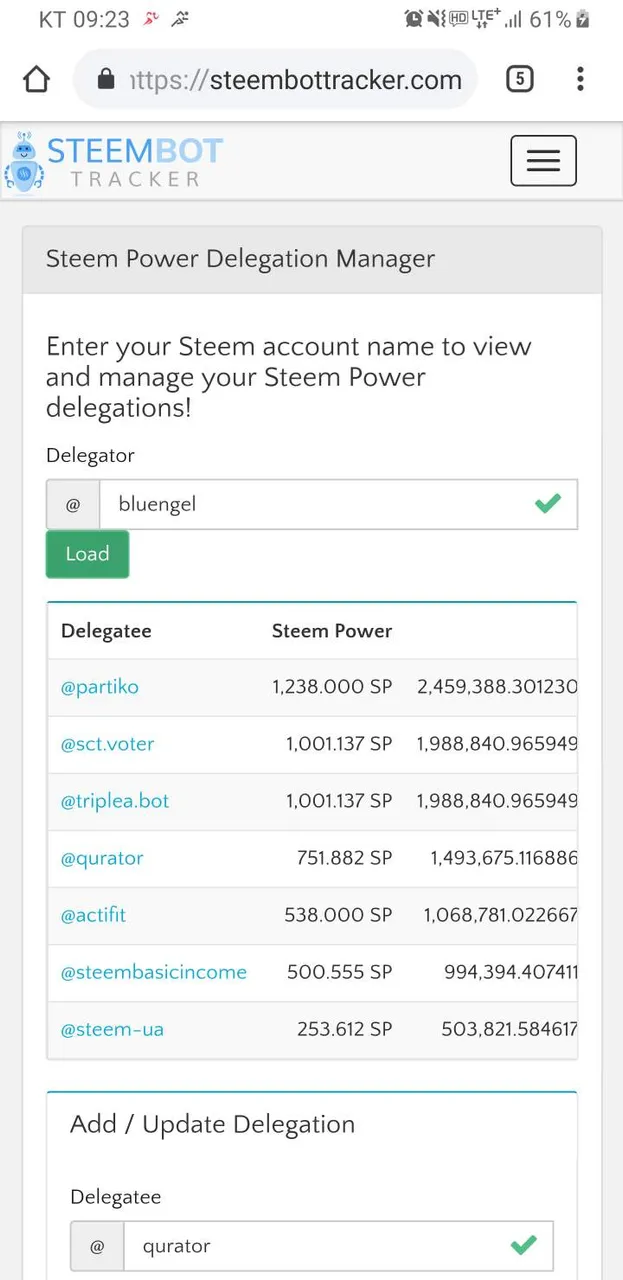Open the @steembasicincome delegatee link
Image resolution: width=623 pixels, height=1280 pixels.
tap(154, 972)
